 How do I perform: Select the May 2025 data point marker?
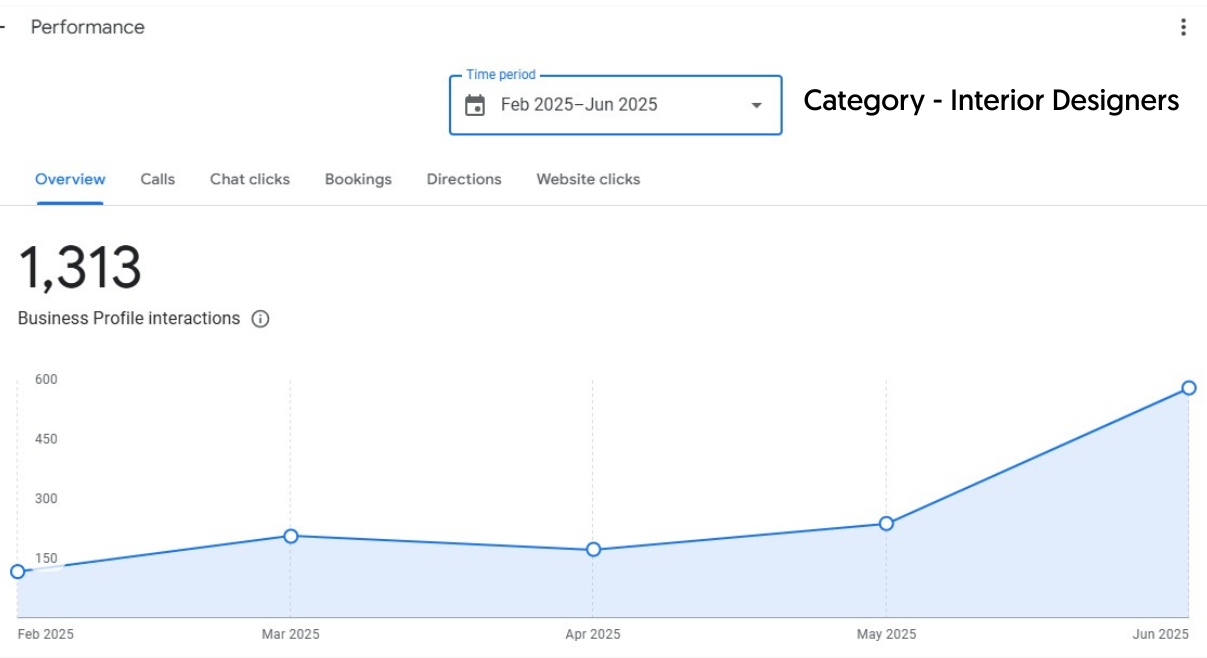point(886,523)
